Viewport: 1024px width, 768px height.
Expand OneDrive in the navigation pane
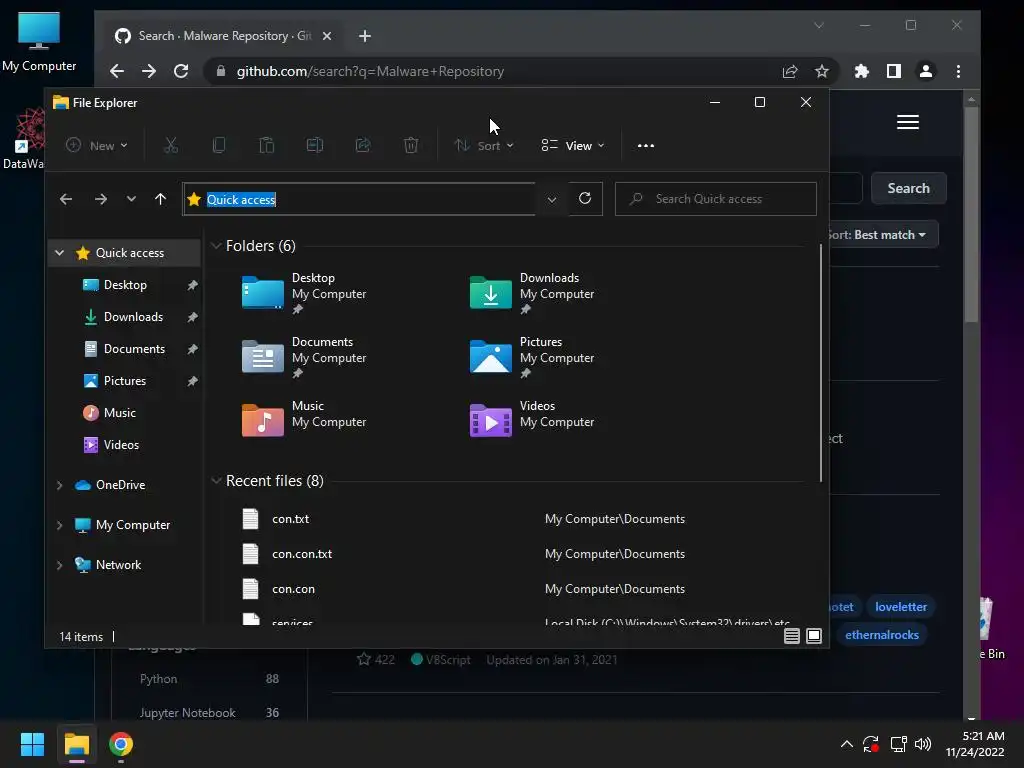click(59, 485)
